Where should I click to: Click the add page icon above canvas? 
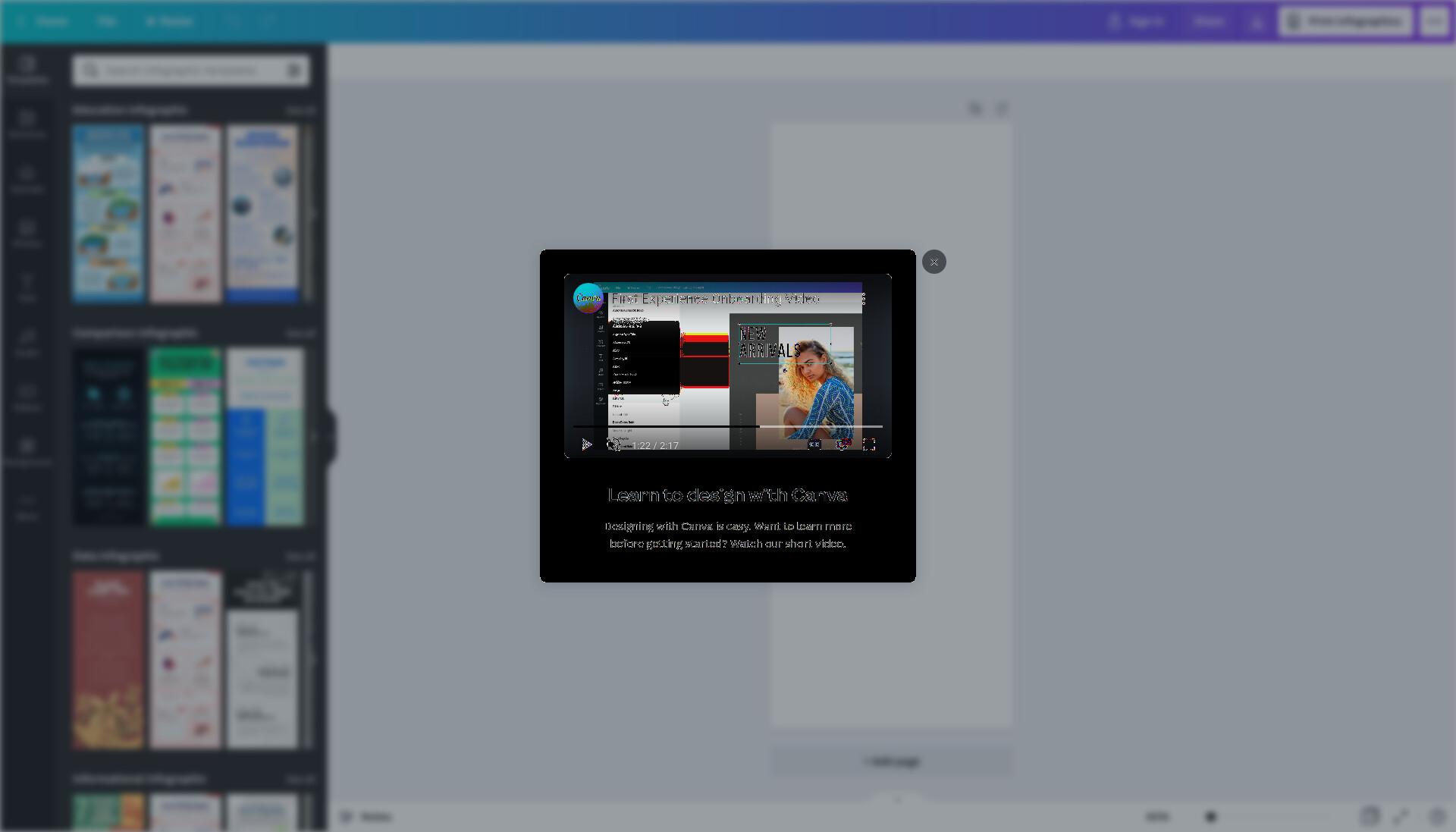coord(1002,109)
